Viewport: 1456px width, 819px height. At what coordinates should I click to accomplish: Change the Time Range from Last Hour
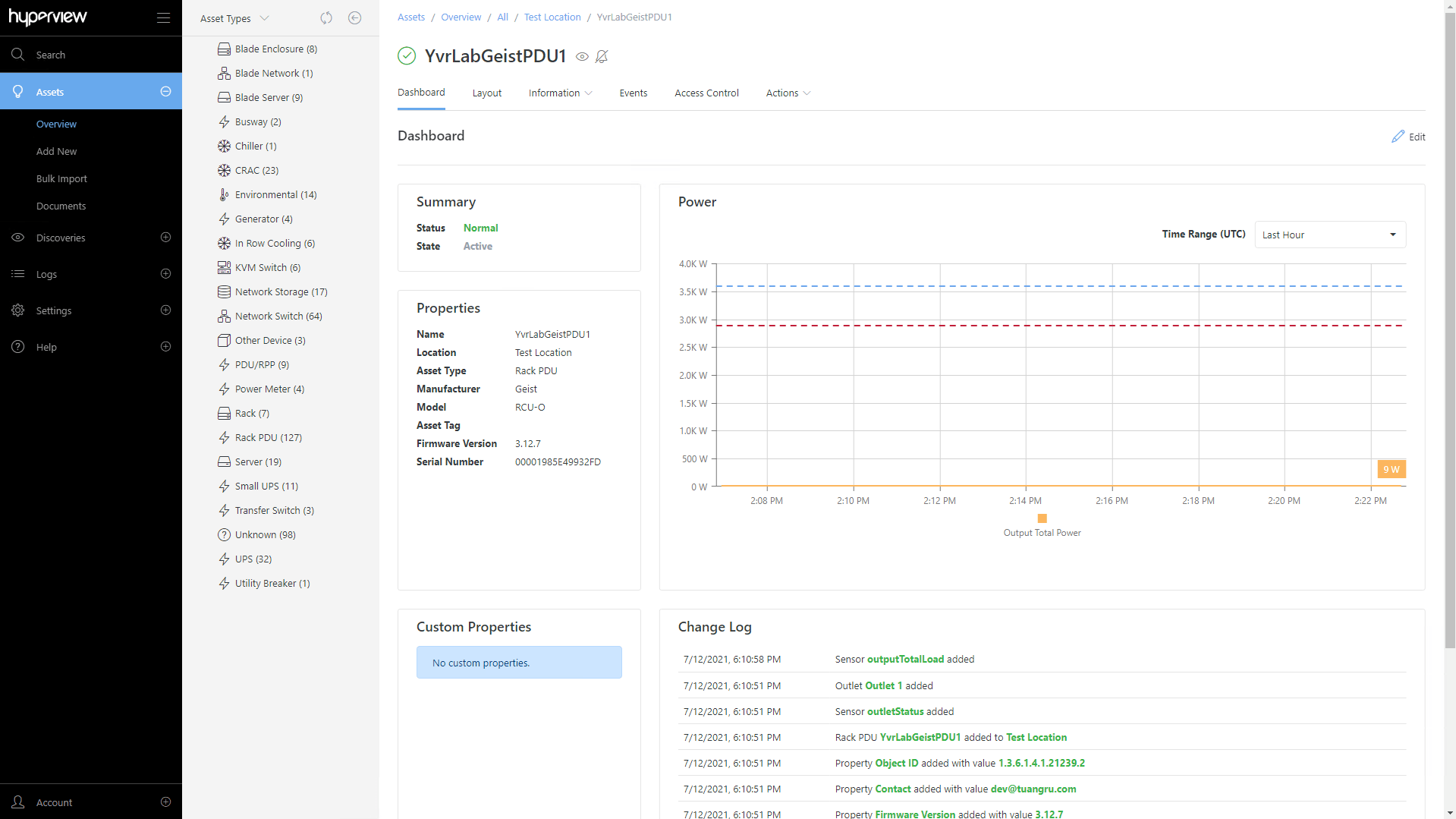[x=1330, y=235]
